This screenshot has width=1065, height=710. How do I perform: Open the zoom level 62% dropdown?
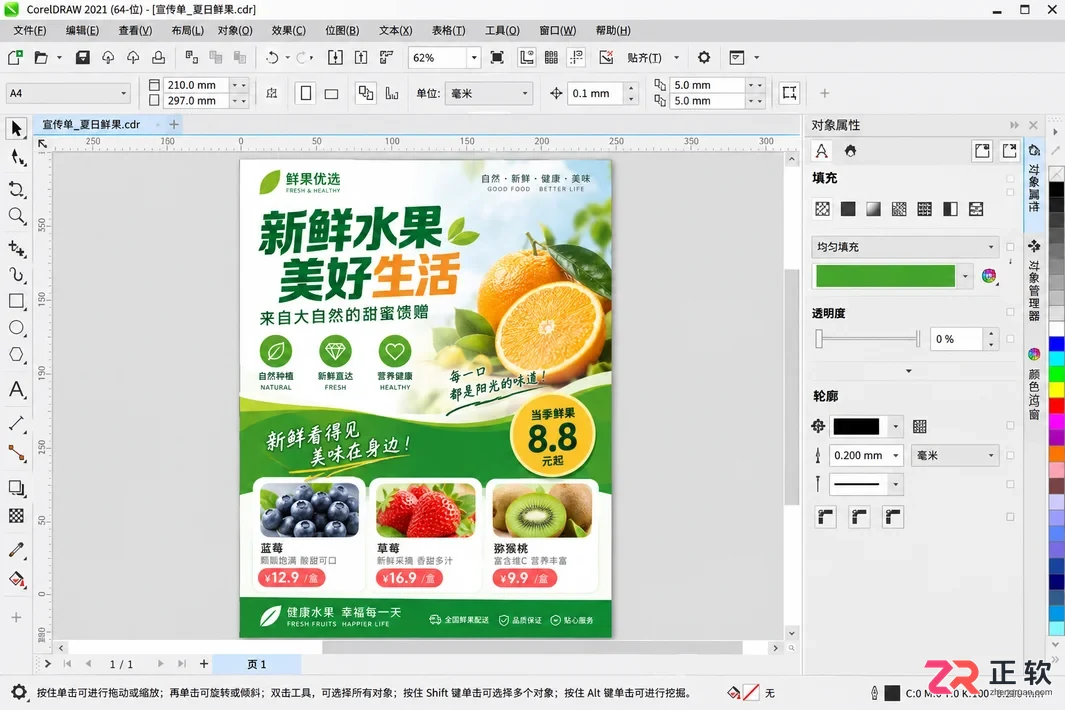[x=474, y=58]
